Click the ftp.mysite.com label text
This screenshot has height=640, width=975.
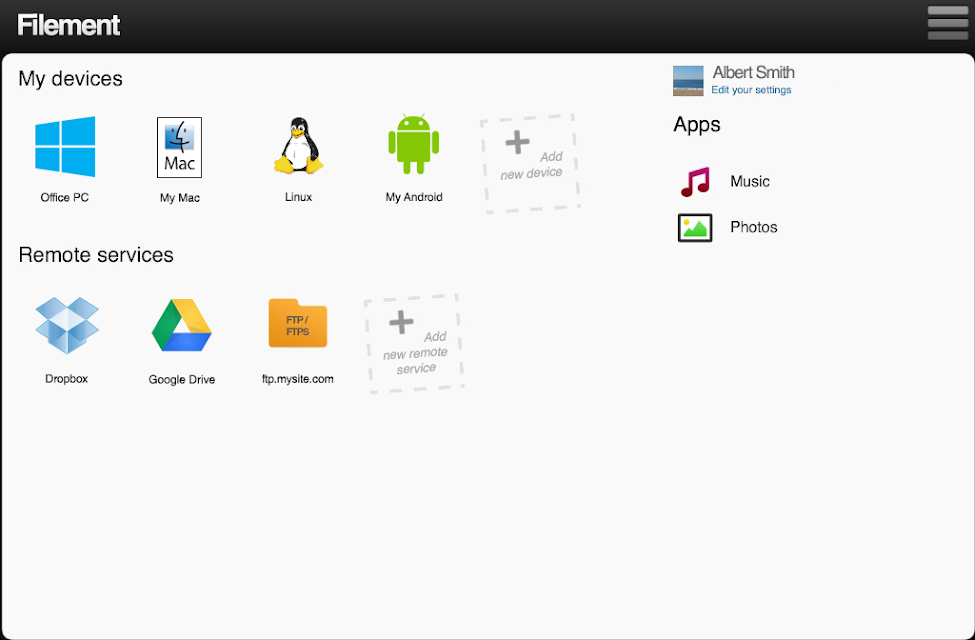(x=298, y=379)
